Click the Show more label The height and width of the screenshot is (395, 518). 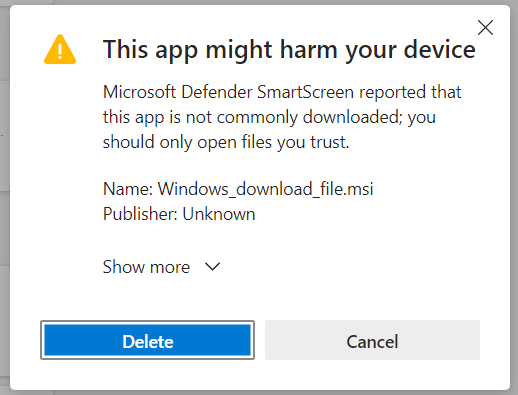[x=146, y=267]
